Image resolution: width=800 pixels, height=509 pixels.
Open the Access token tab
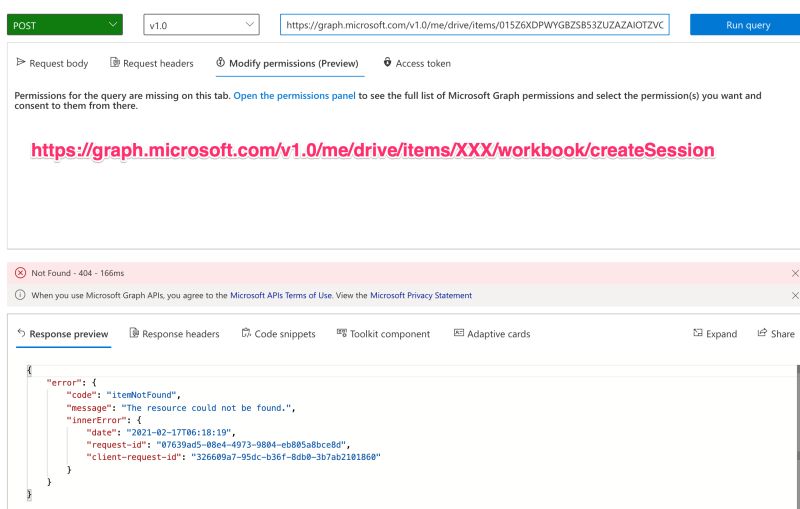[x=417, y=63]
